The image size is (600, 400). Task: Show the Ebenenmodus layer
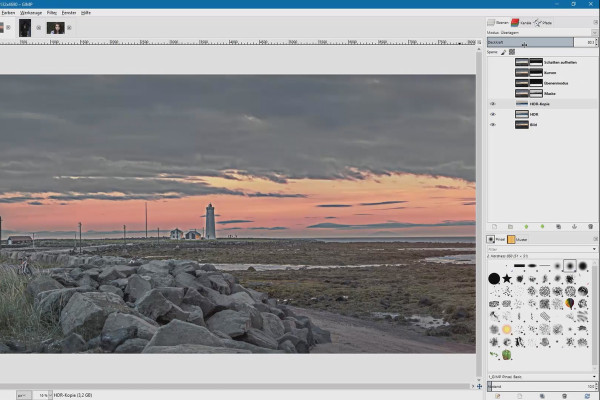point(493,83)
